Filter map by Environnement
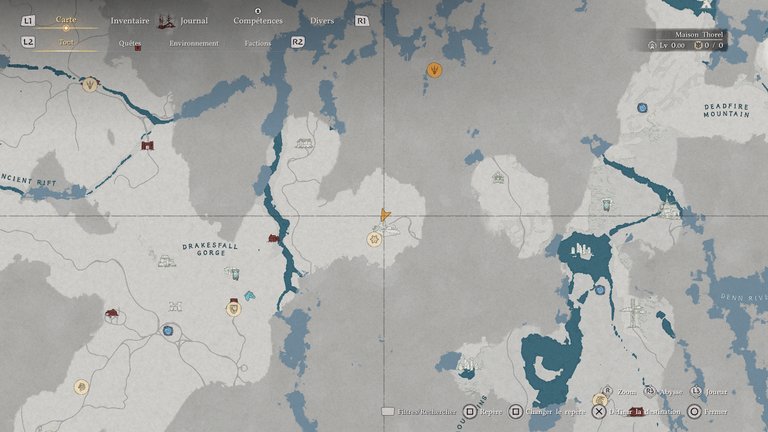This screenshot has width=768, height=432. click(x=194, y=43)
